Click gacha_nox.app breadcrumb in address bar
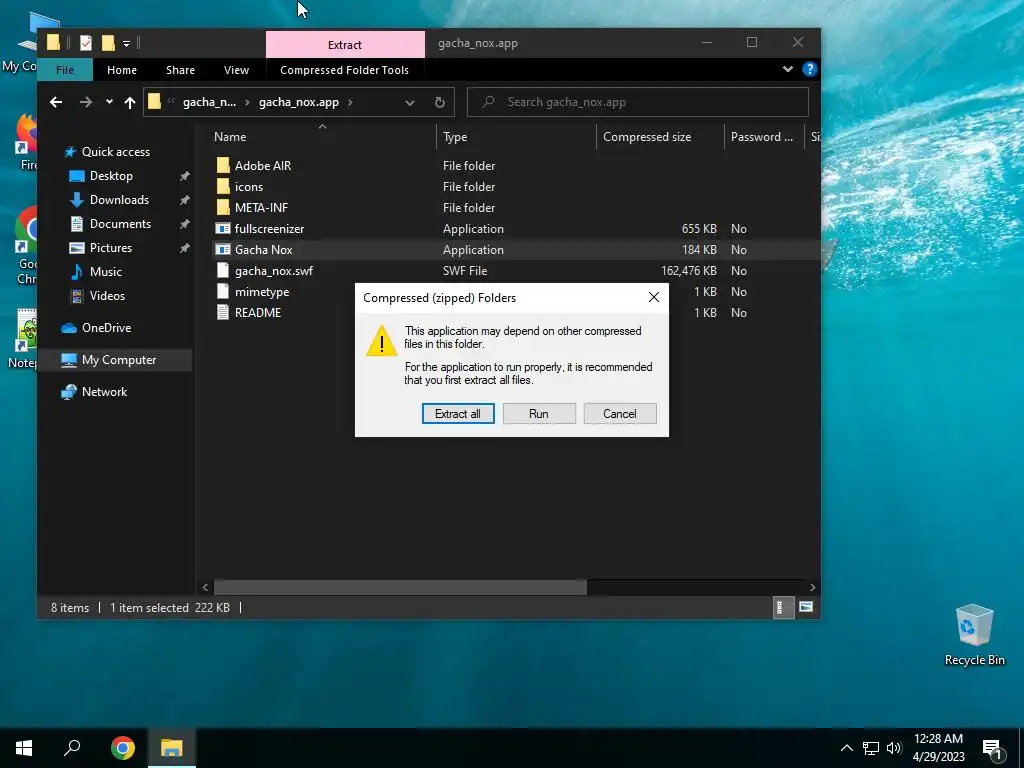Viewport: 1024px width, 768px height. coord(298,102)
